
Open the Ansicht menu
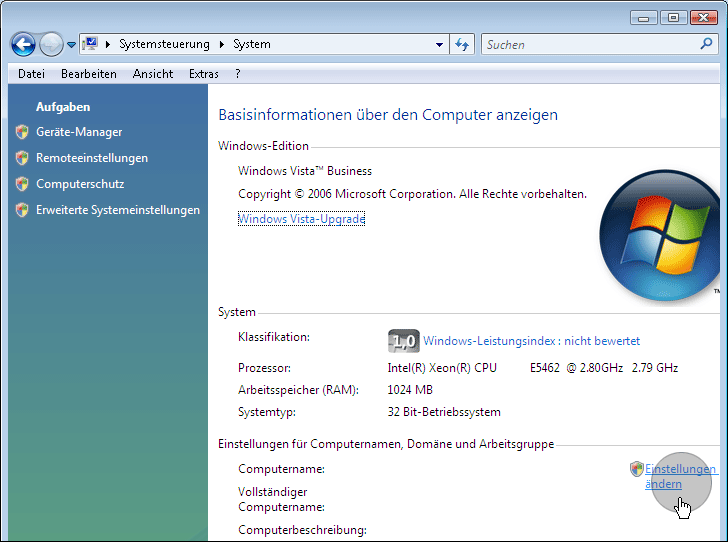[x=153, y=74]
